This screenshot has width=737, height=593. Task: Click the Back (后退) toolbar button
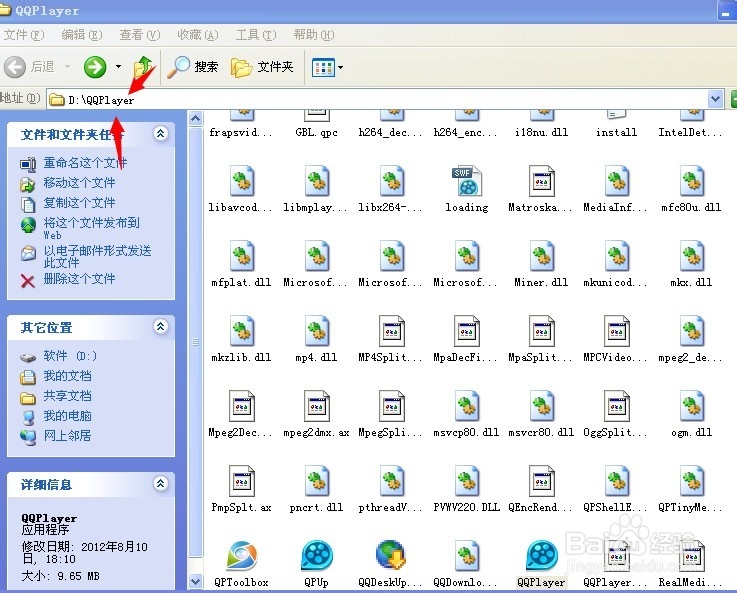point(30,67)
